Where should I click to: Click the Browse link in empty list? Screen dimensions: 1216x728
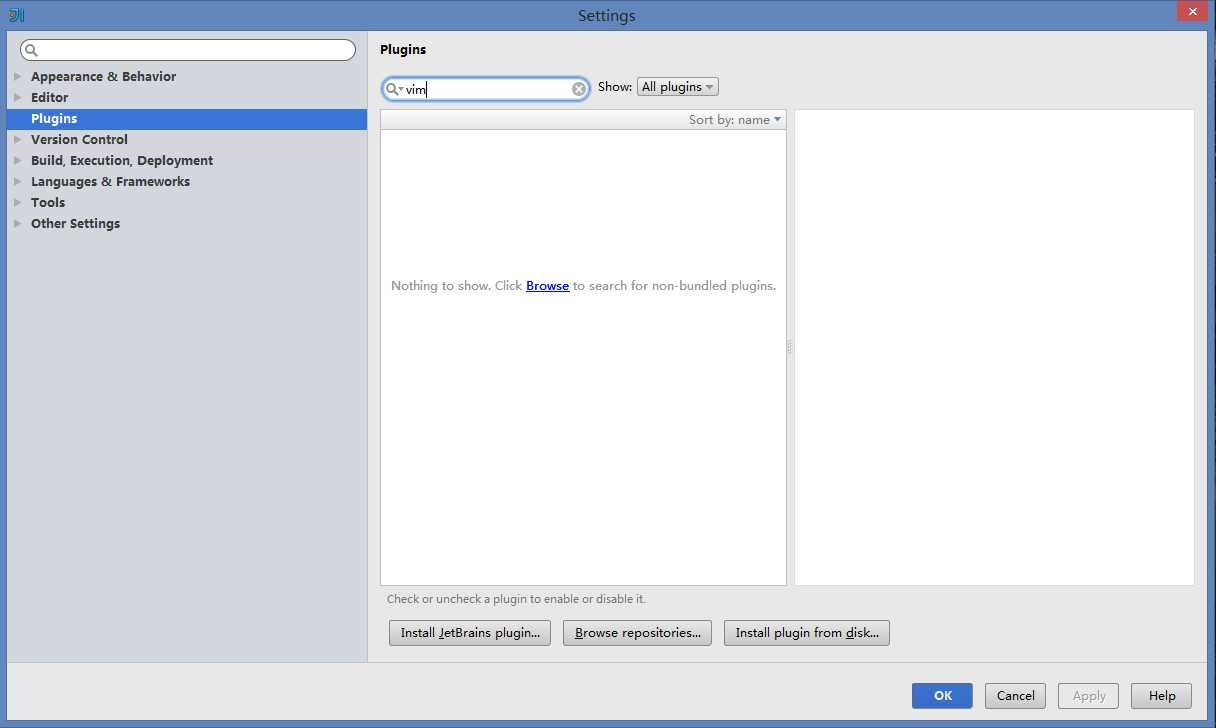coord(547,286)
